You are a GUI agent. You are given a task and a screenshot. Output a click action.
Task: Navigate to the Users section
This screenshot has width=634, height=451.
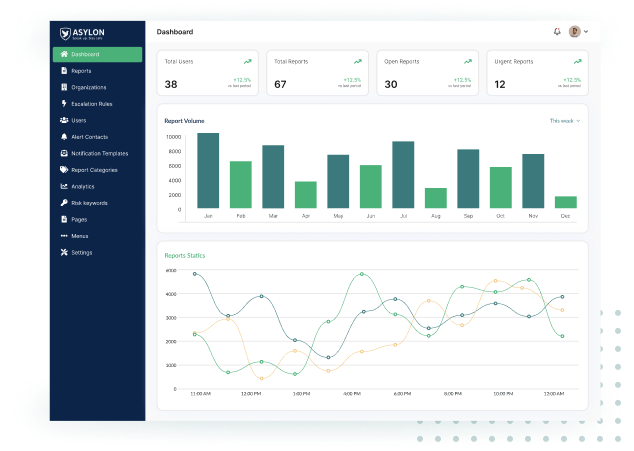(x=78, y=120)
